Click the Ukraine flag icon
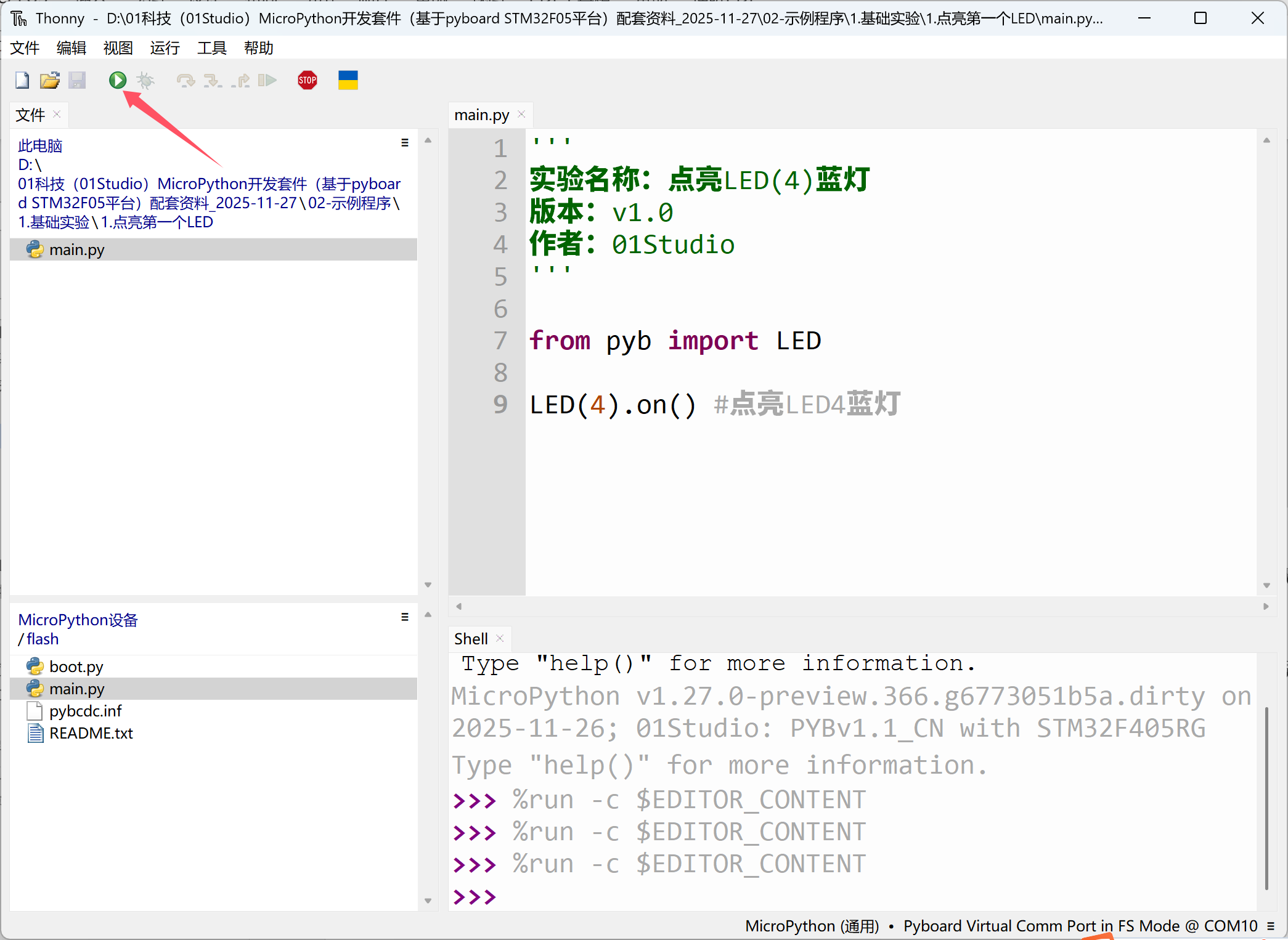 pyautogui.click(x=348, y=80)
